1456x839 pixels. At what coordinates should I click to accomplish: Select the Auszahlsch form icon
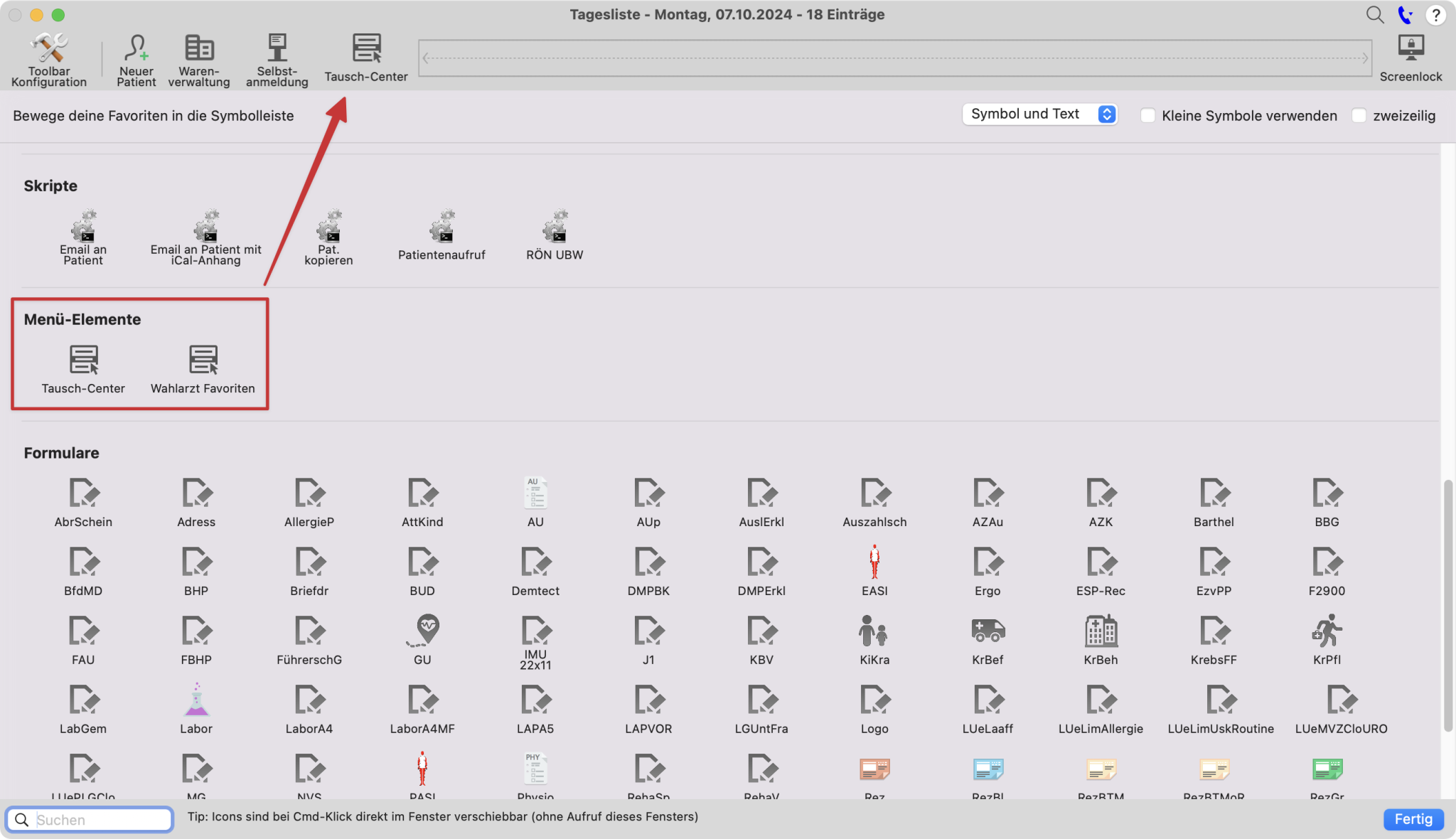874,502
